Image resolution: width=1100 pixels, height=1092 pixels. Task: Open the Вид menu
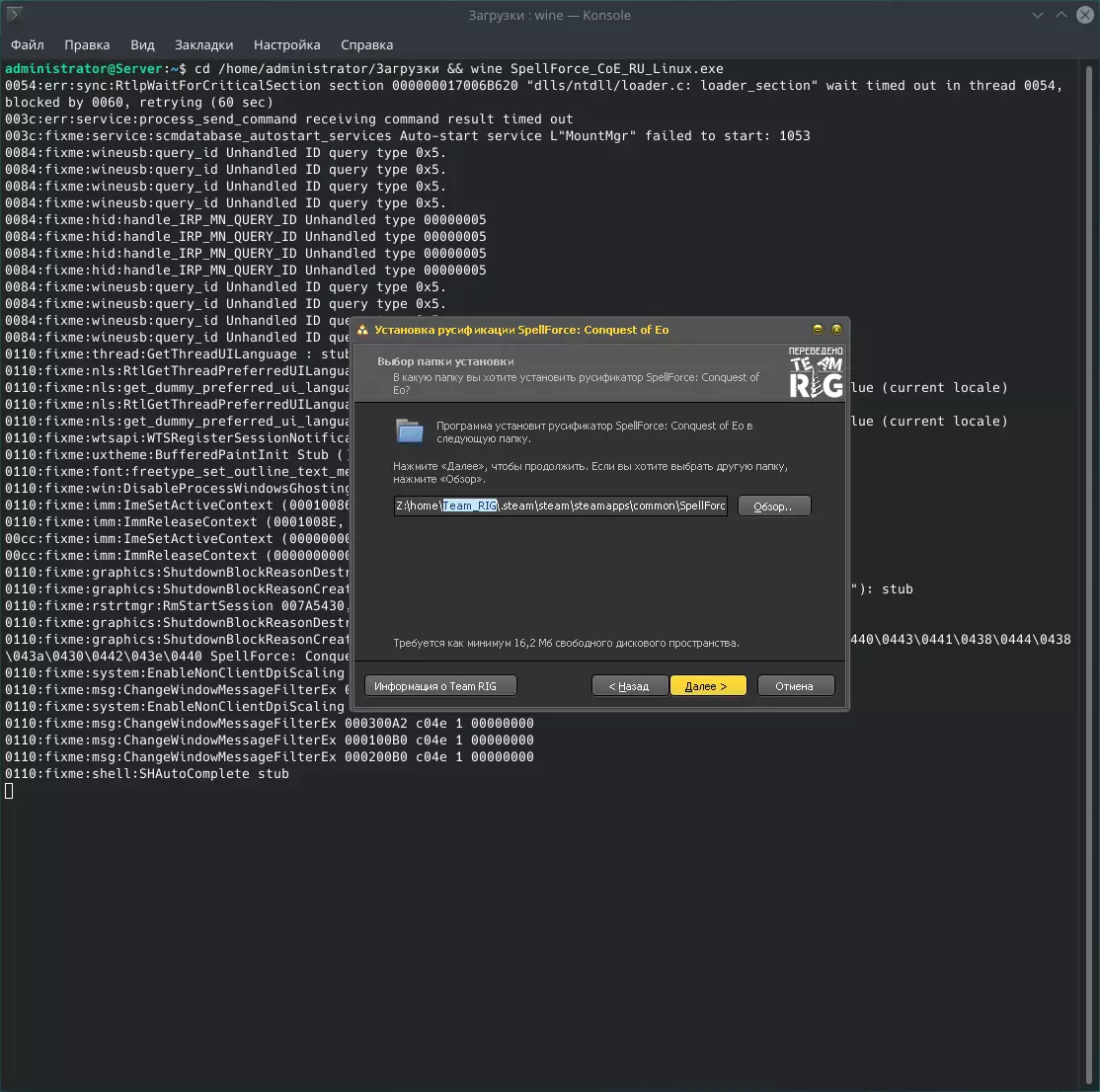[142, 44]
